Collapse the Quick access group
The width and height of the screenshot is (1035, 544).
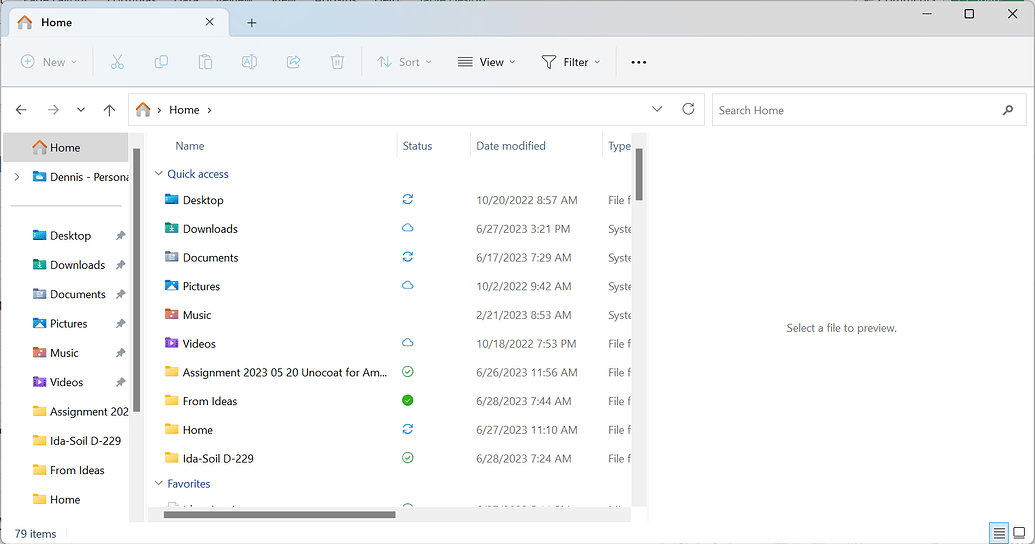click(x=158, y=174)
